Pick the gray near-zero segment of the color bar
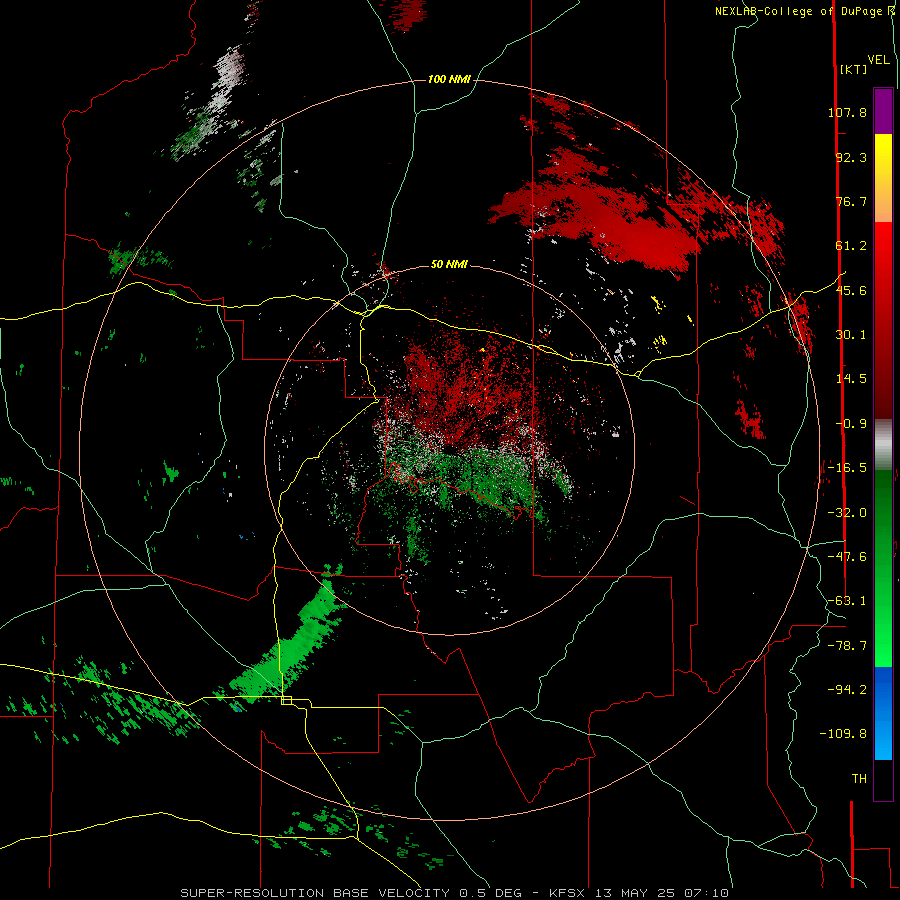Image resolution: width=900 pixels, height=900 pixels. coord(883,445)
